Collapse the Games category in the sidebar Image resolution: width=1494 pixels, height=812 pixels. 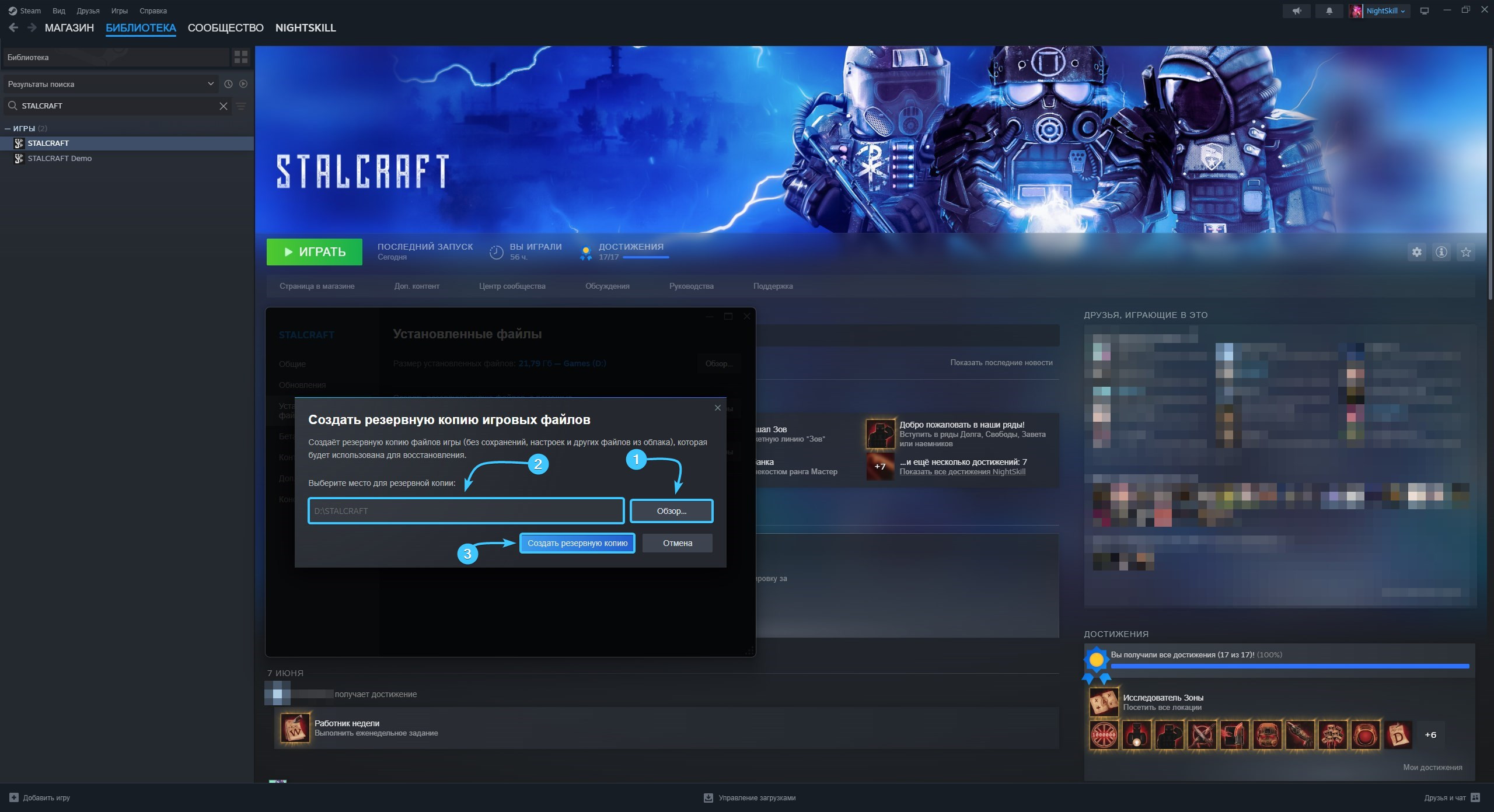point(8,128)
